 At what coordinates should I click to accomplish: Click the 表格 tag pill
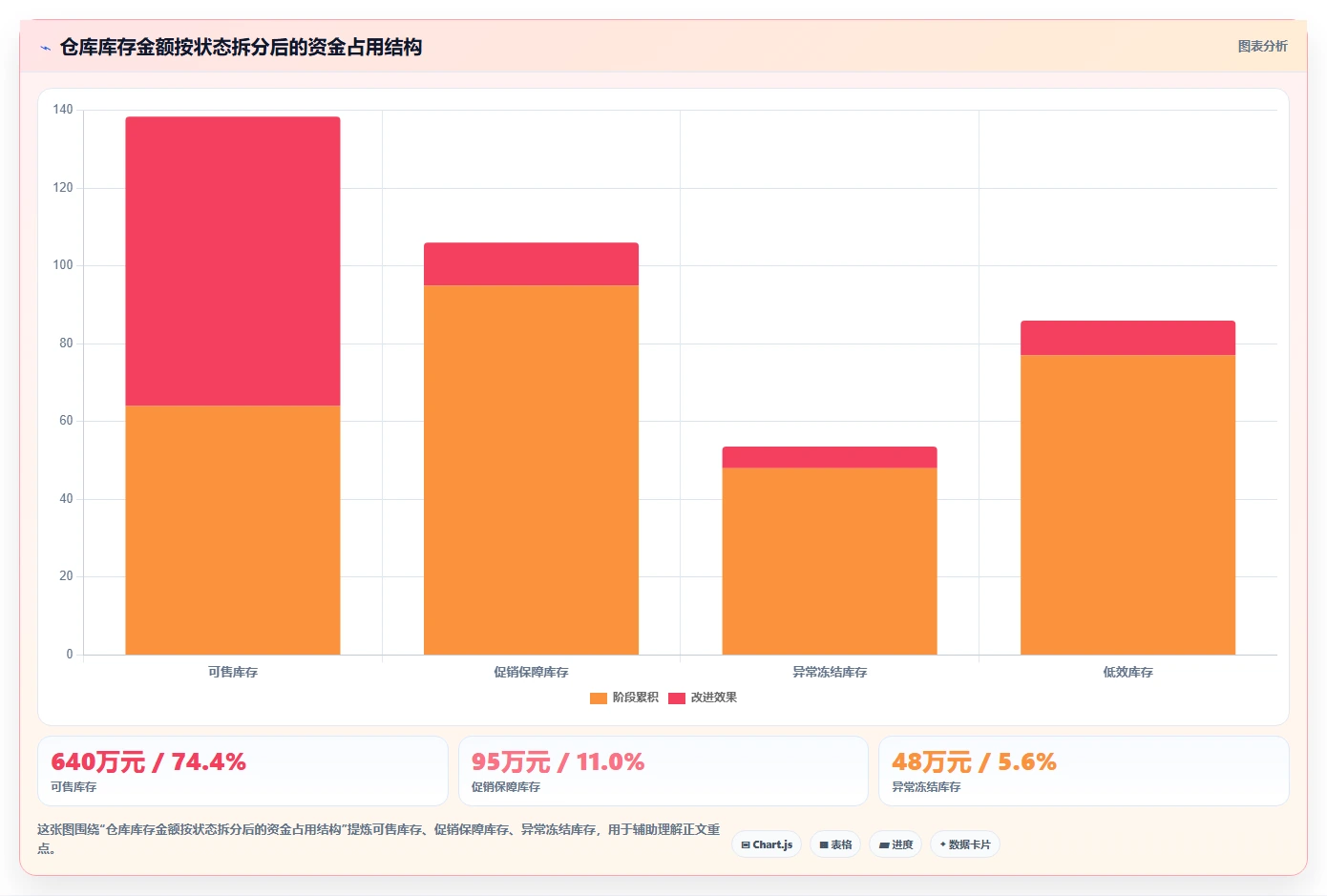pos(835,844)
